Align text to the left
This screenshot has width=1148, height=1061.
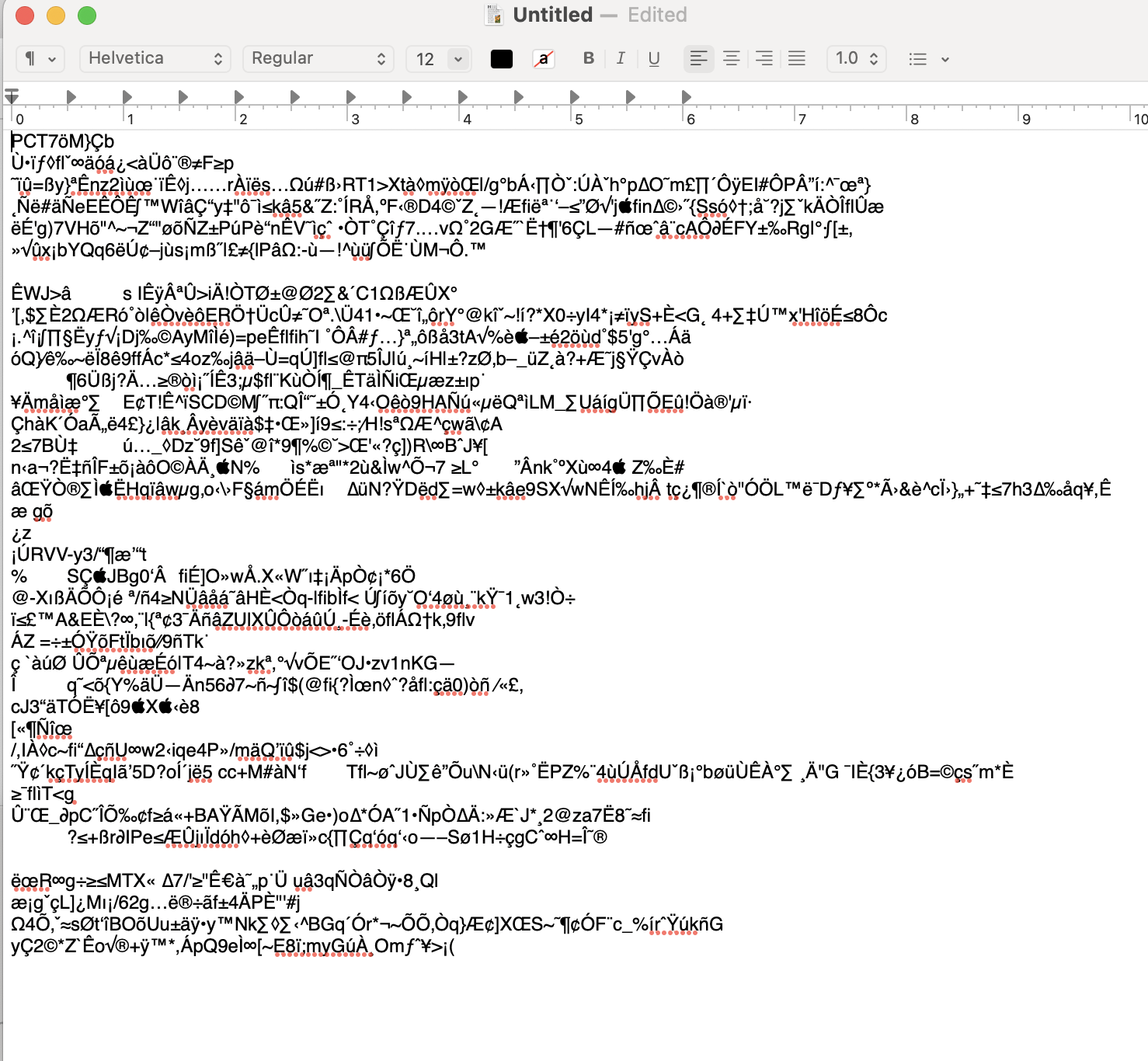coord(699,58)
